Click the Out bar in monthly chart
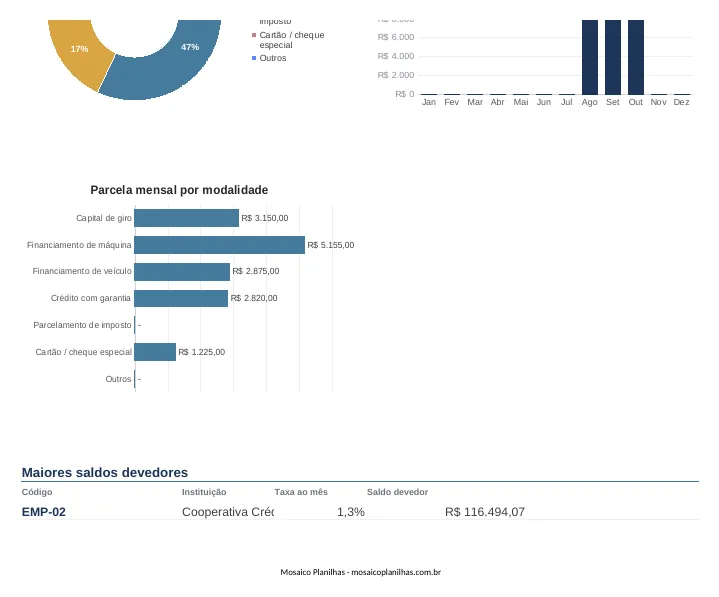Image resolution: width=719 pixels, height=597 pixels. (x=636, y=57)
